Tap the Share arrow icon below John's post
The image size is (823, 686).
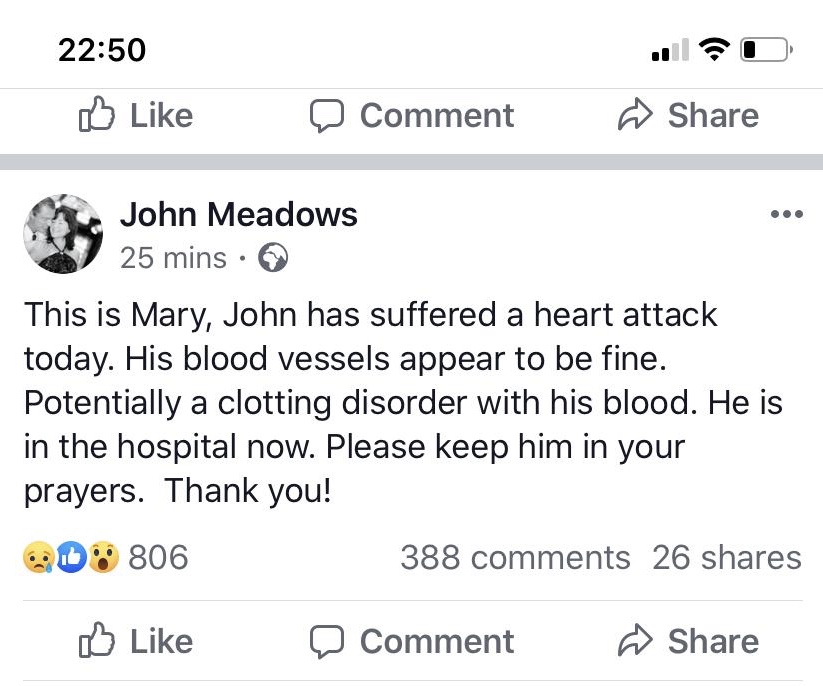tap(635, 641)
